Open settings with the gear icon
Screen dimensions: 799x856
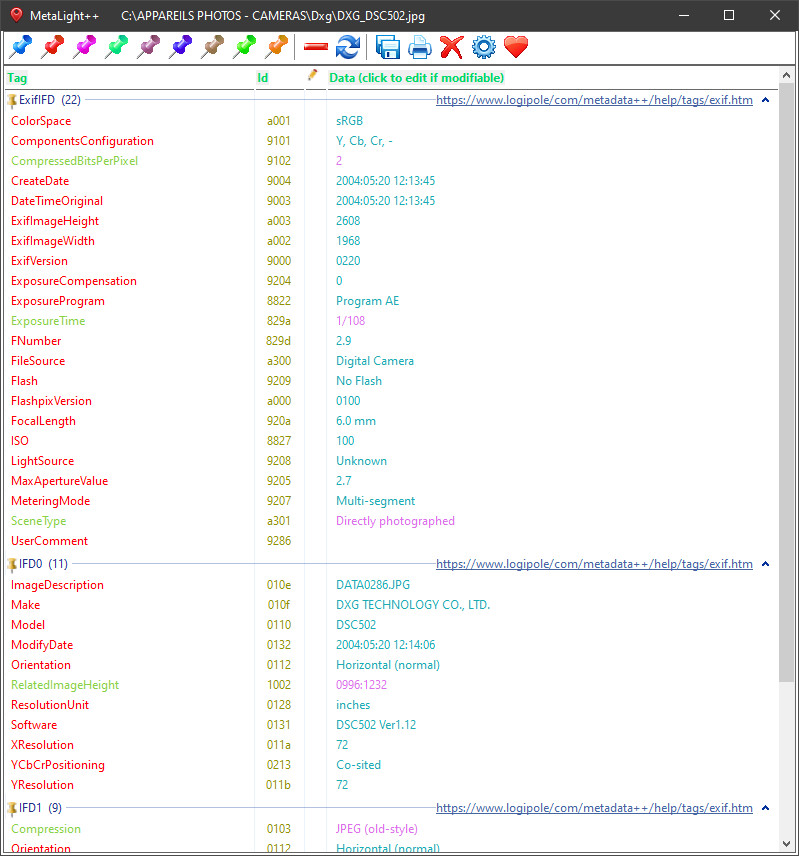(484, 47)
